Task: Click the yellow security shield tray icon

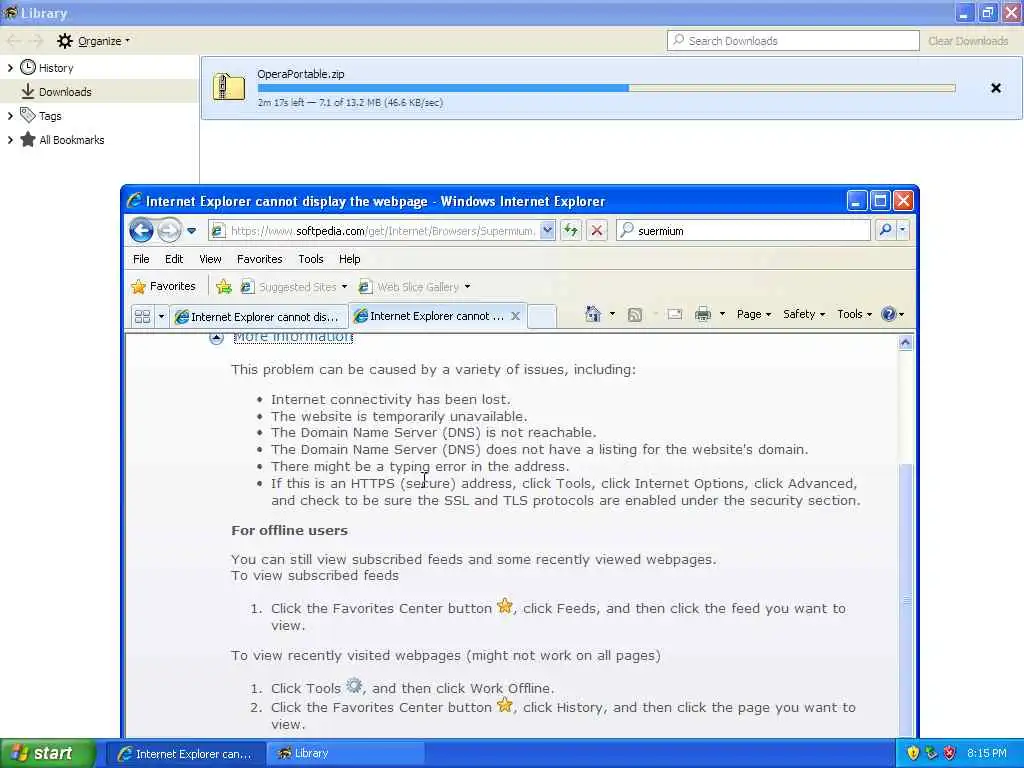Action: pos(913,753)
